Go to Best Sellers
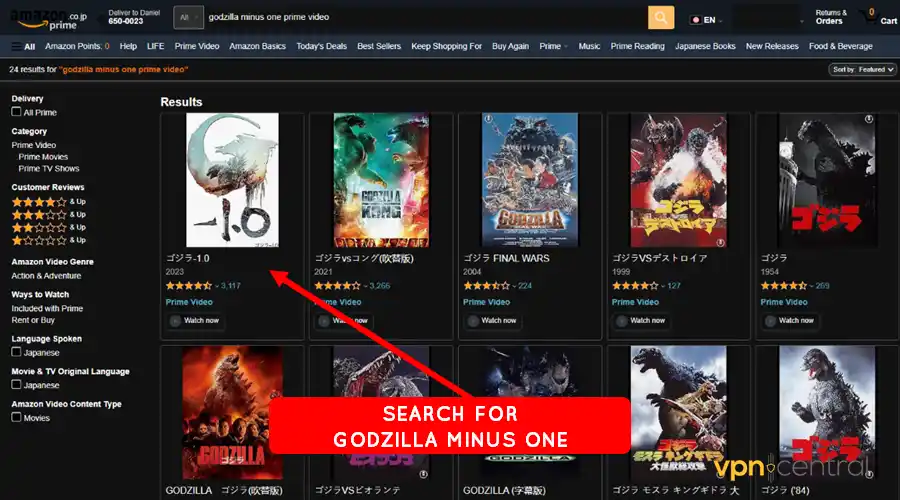Screen dimensions: 900x500 (379, 46)
